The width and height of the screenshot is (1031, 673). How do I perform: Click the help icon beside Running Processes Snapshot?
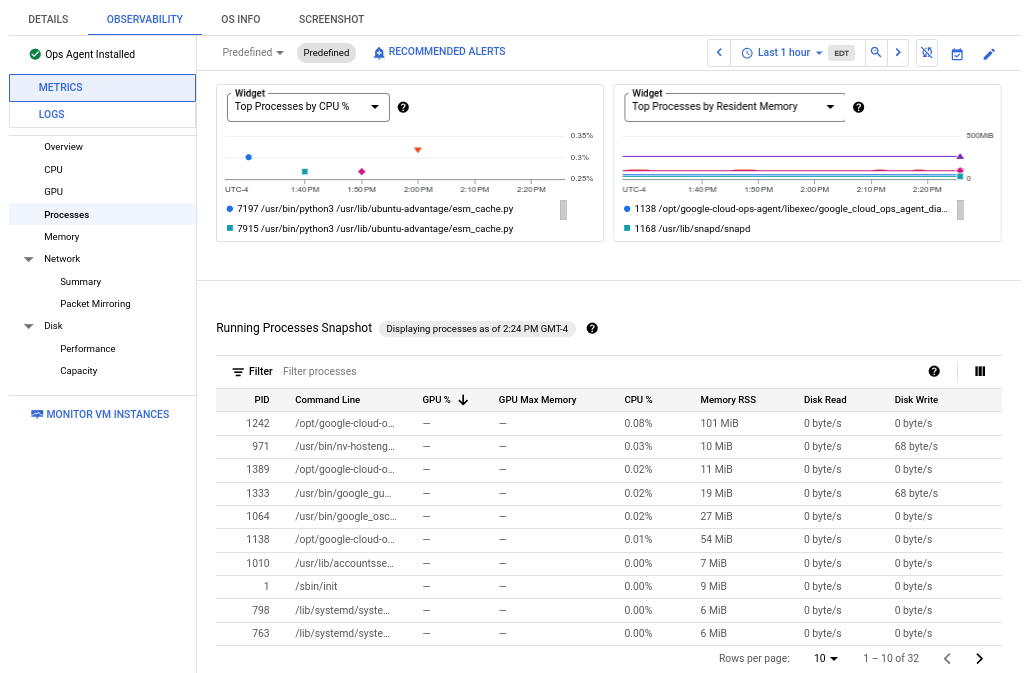pyautogui.click(x=592, y=328)
